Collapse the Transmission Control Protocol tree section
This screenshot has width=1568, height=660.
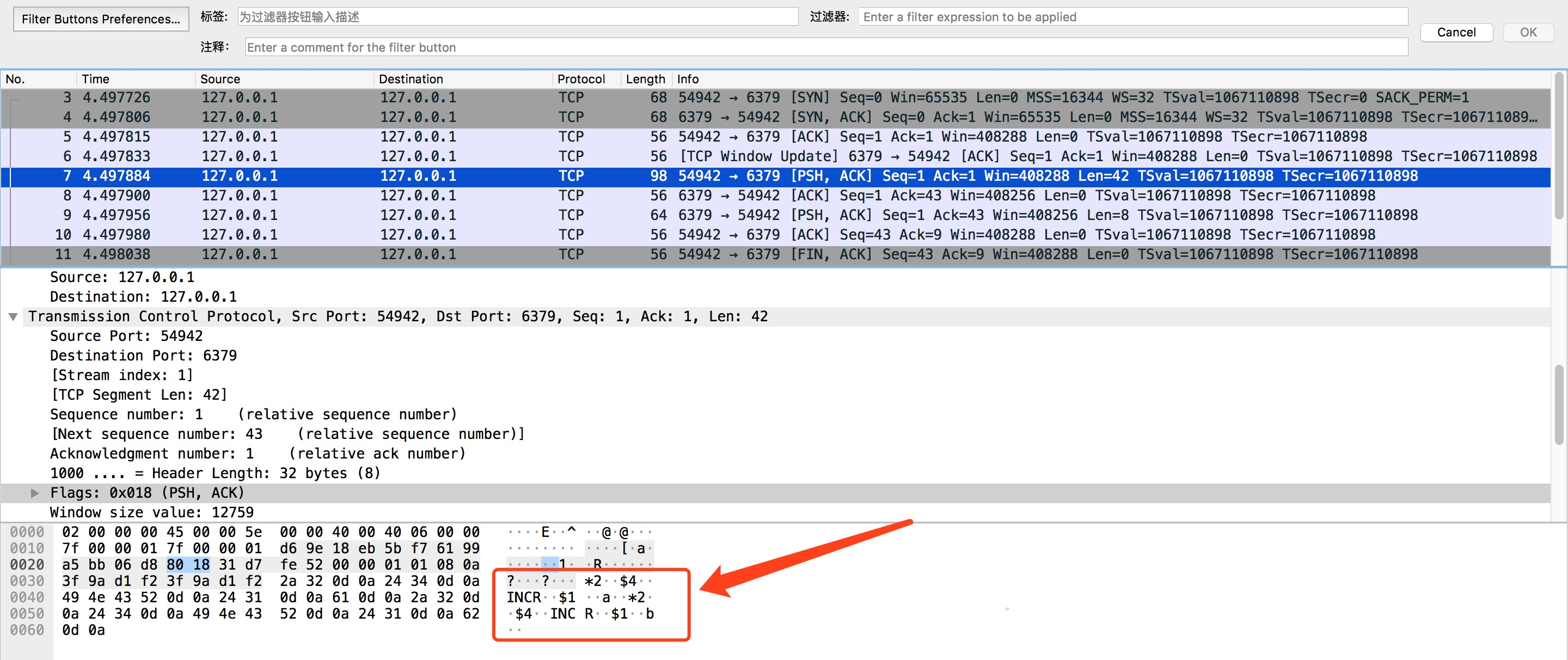13,316
